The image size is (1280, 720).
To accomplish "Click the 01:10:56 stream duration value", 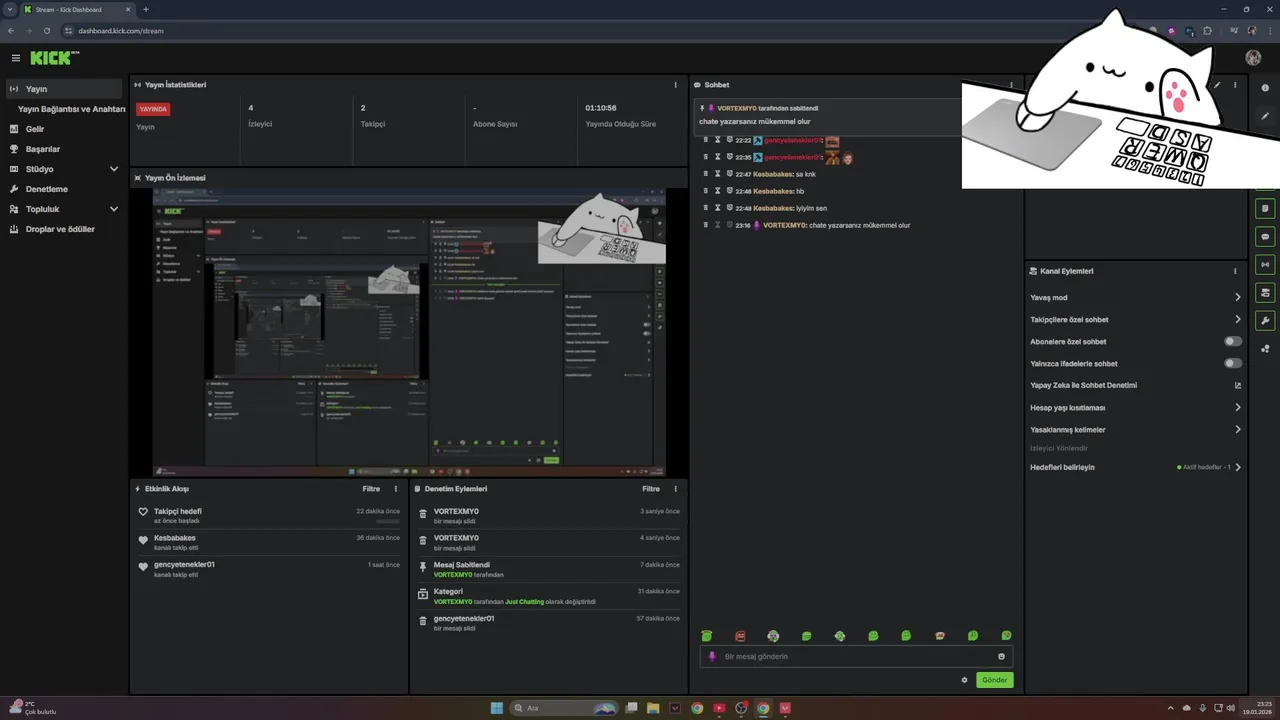I will 601,108.
